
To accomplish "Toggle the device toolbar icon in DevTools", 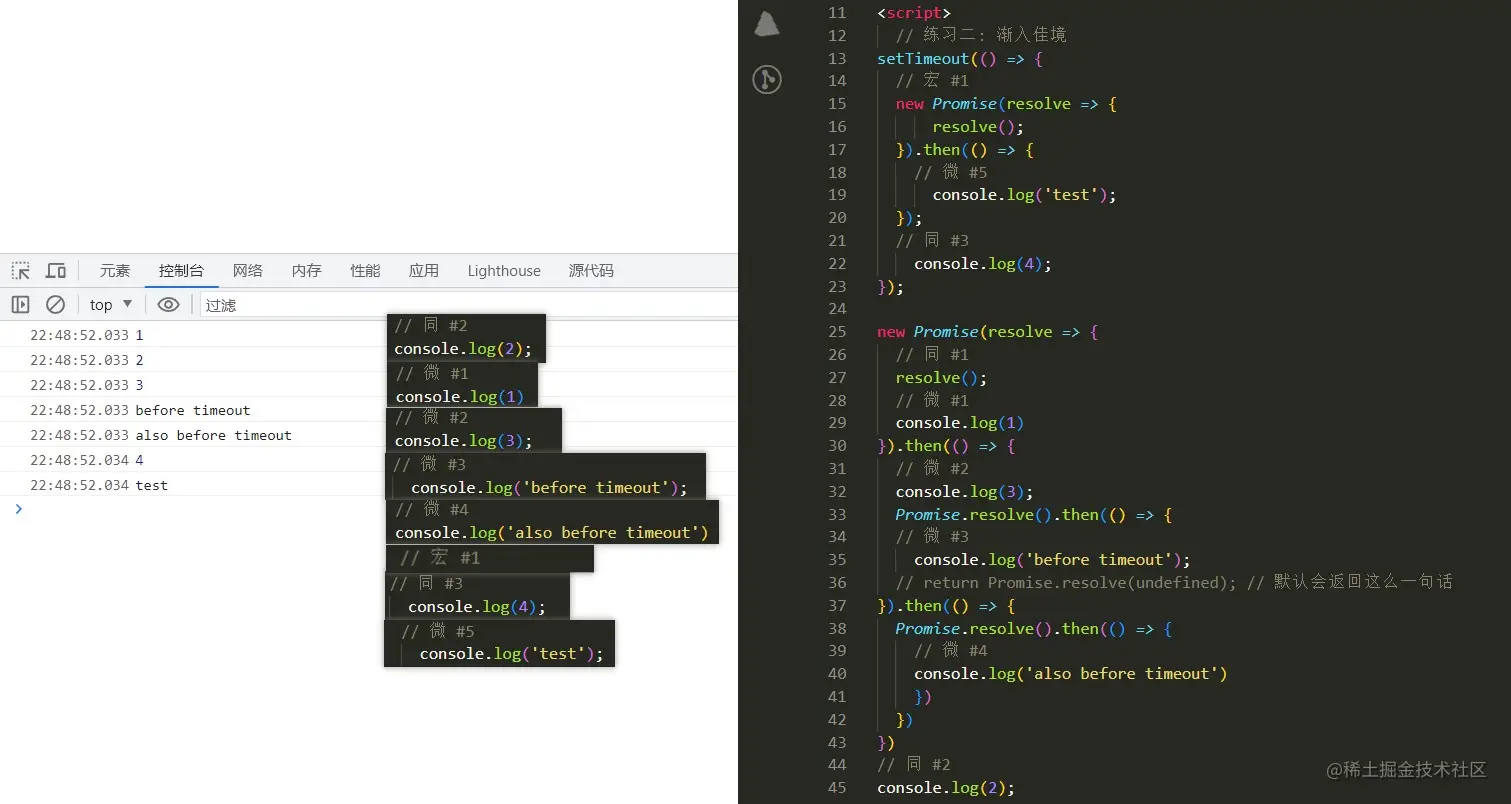I will click(56, 271).
